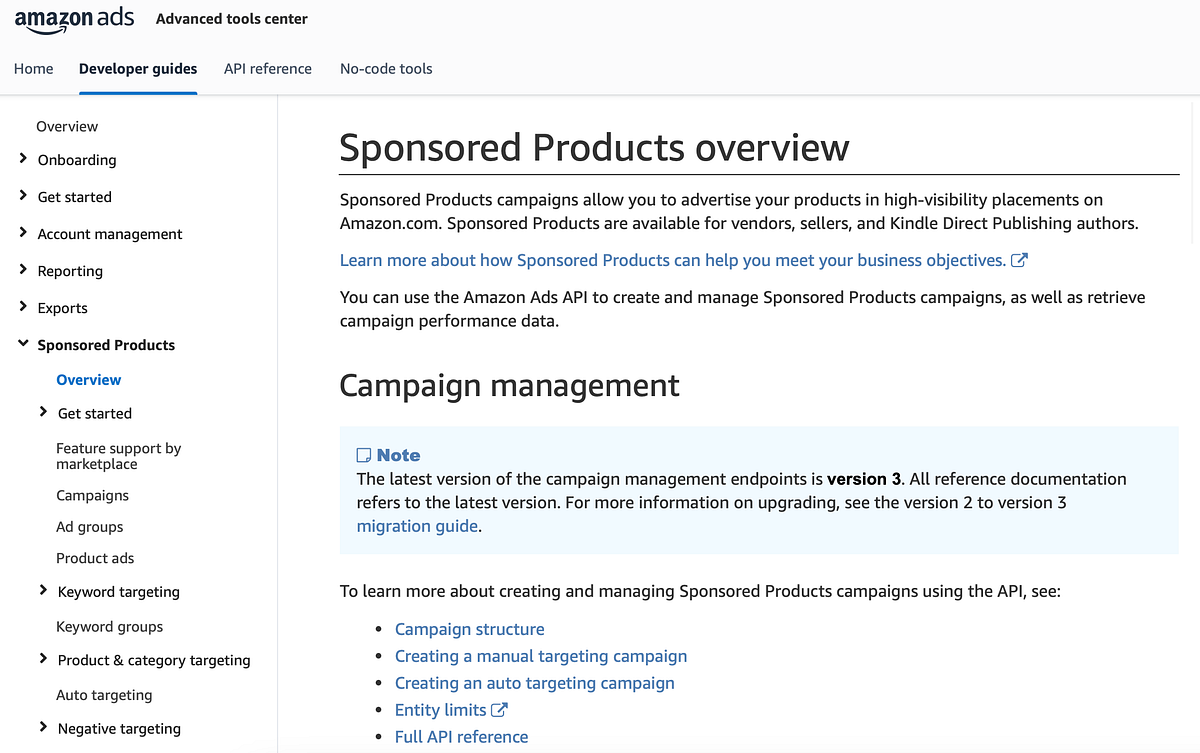This screenshot has width=1200, height=753.
Task: Select the Developer guides tab
Action: [x=138, y=68]
